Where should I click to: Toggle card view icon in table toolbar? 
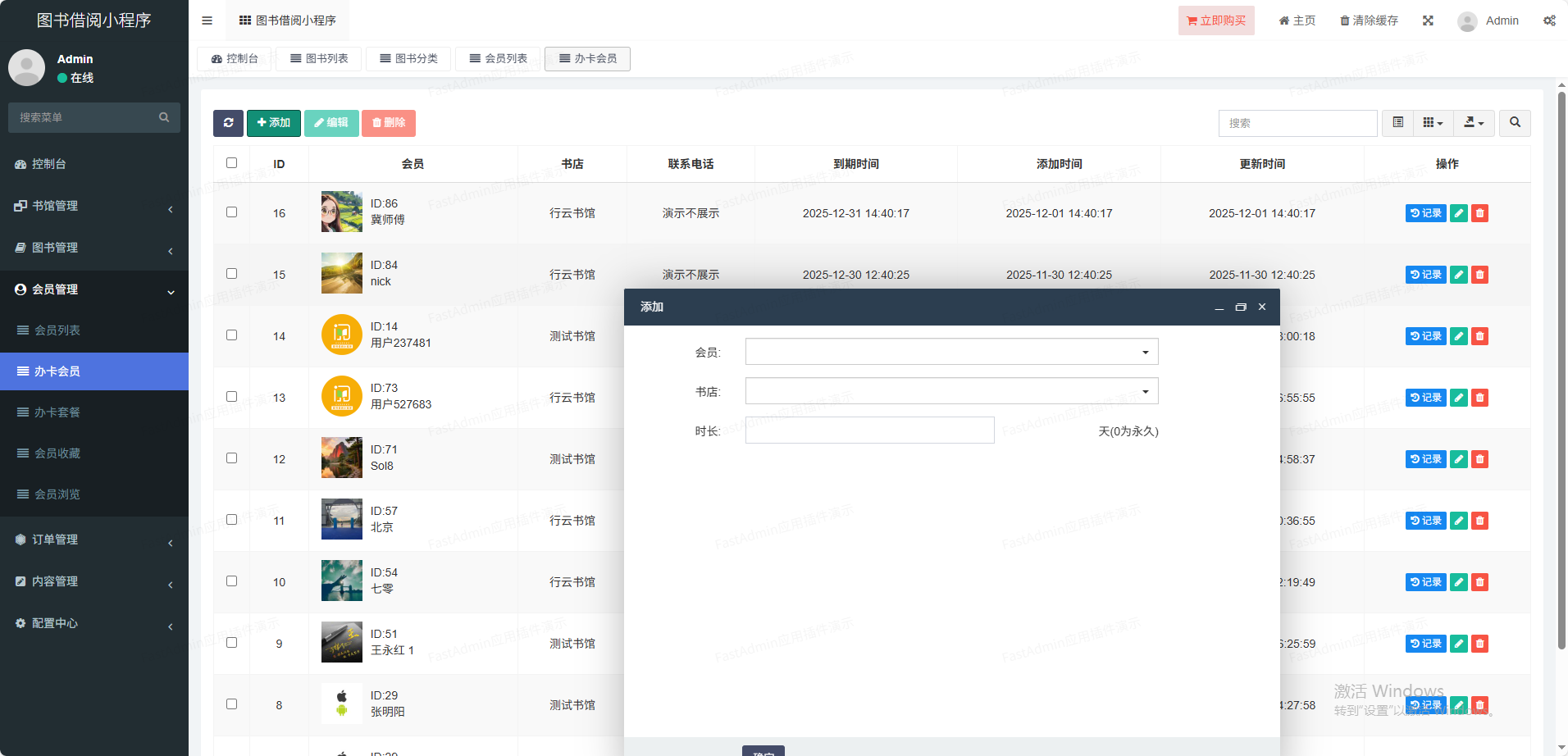[x=1397, y=123]
